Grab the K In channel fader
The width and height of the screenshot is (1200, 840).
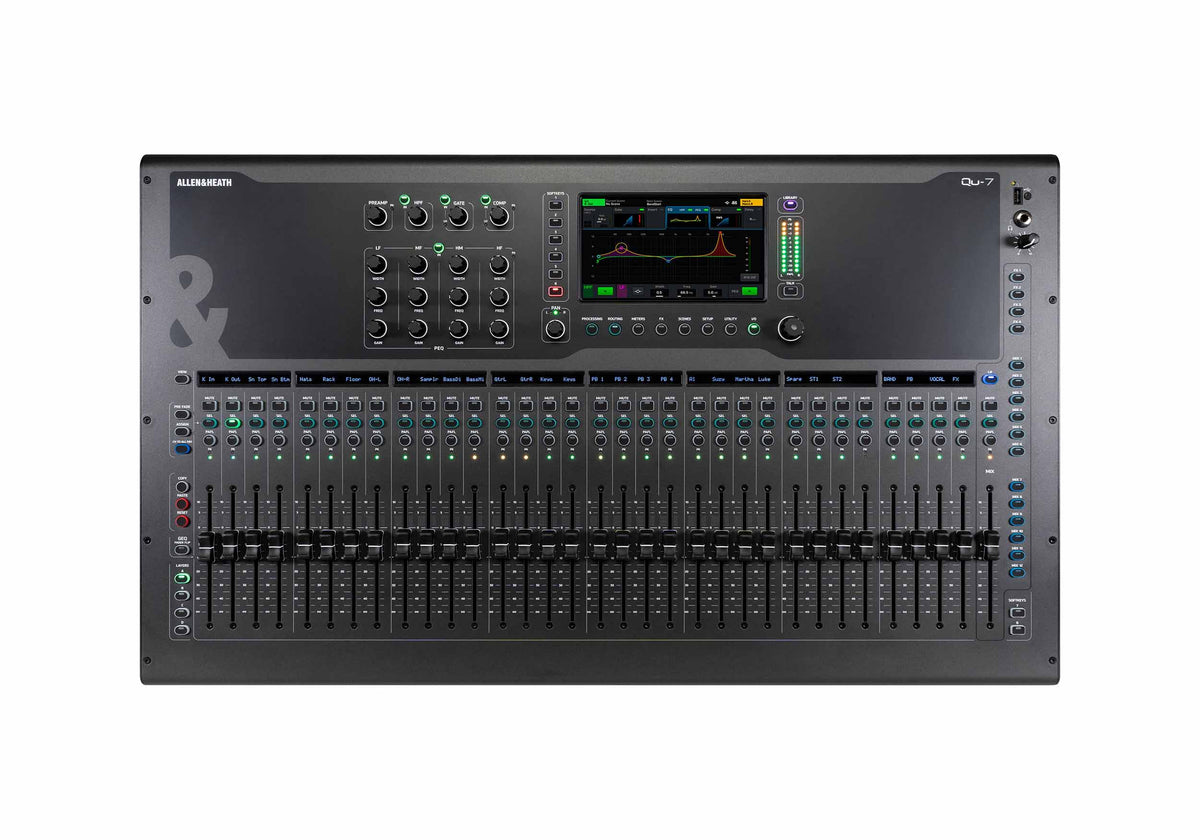pos(209,545)
